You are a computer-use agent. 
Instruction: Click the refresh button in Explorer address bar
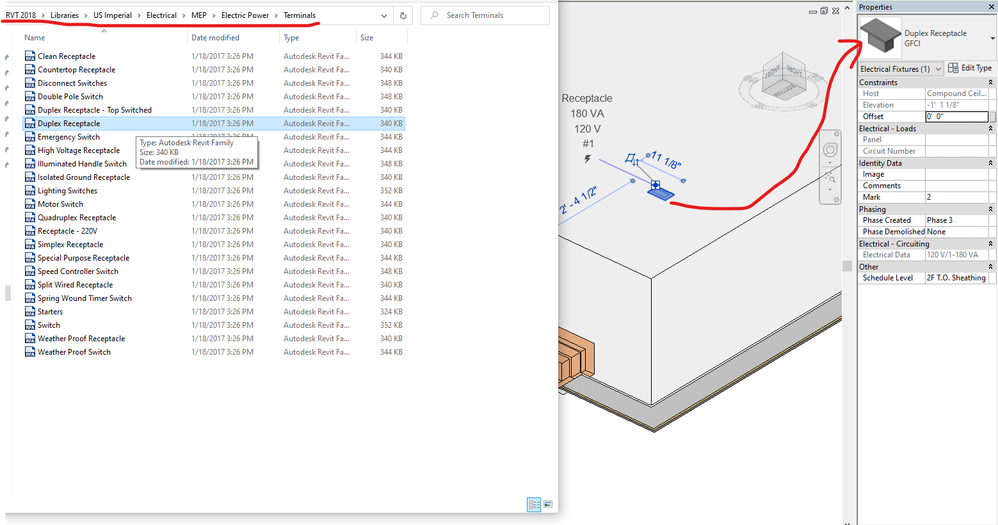point(403,15)
